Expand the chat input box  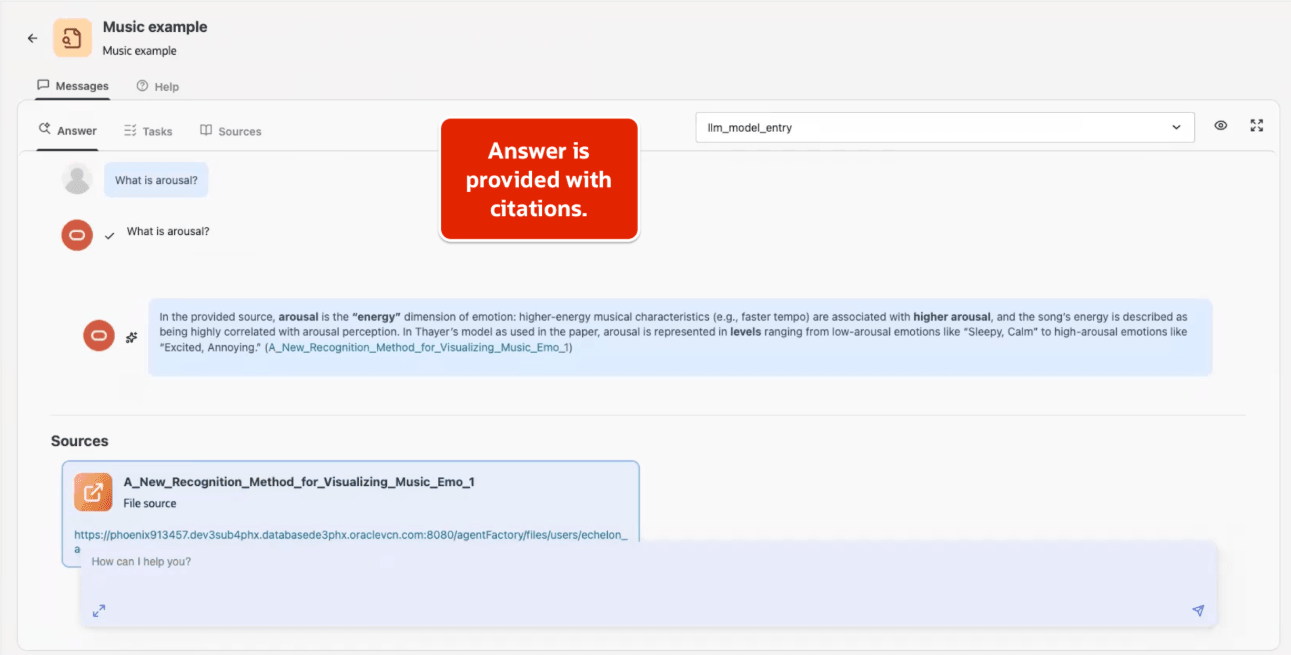tap(99, 611)
